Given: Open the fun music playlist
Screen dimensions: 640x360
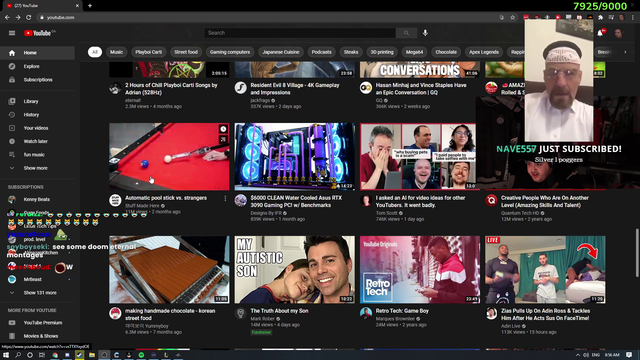Looking at the screenshot, I should [x=38, y=155].
